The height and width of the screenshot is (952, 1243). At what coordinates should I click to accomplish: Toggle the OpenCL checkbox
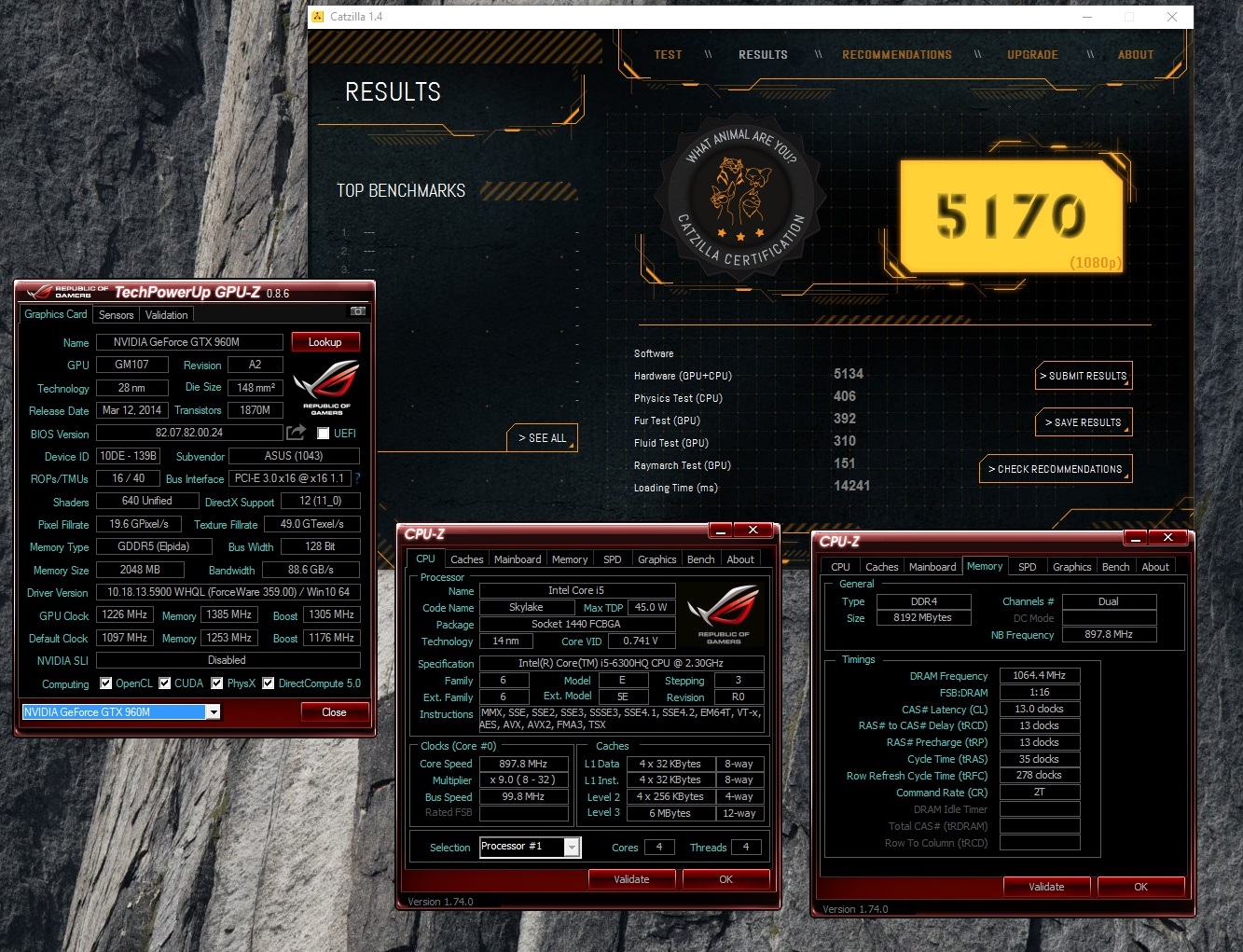click(106, 683)
